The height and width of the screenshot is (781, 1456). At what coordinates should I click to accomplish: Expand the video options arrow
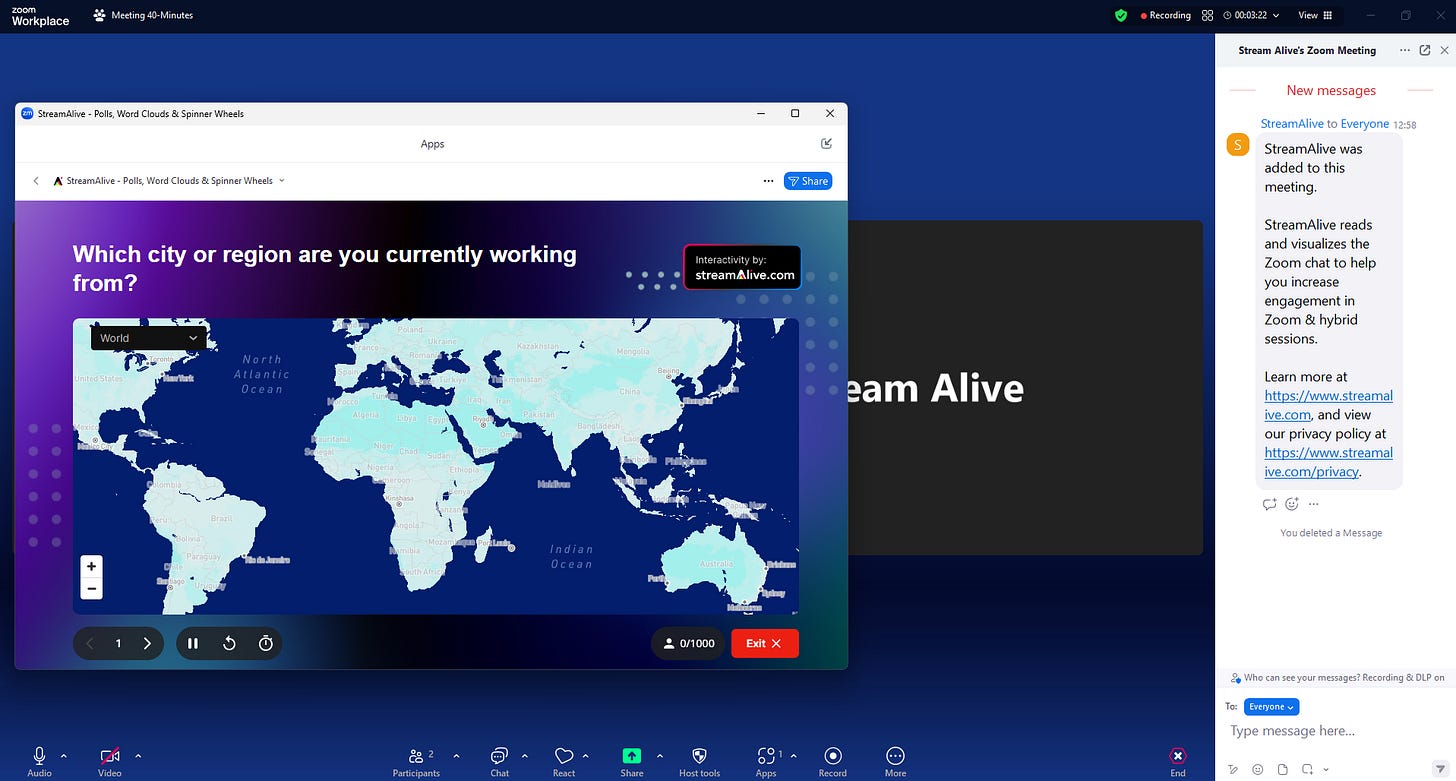click(138, 756)
